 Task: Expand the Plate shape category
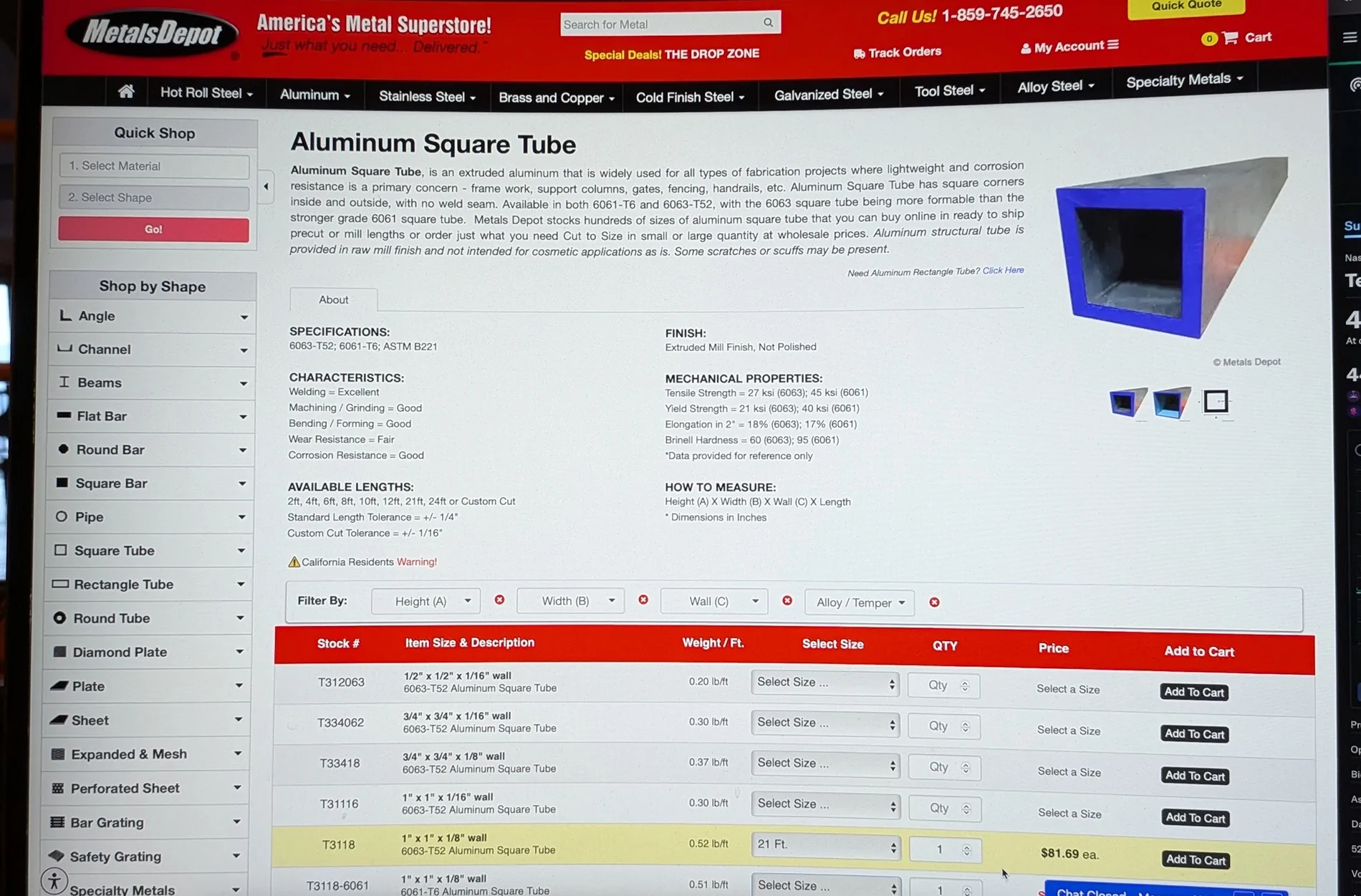pyautogui.click(x=146, y=686)
